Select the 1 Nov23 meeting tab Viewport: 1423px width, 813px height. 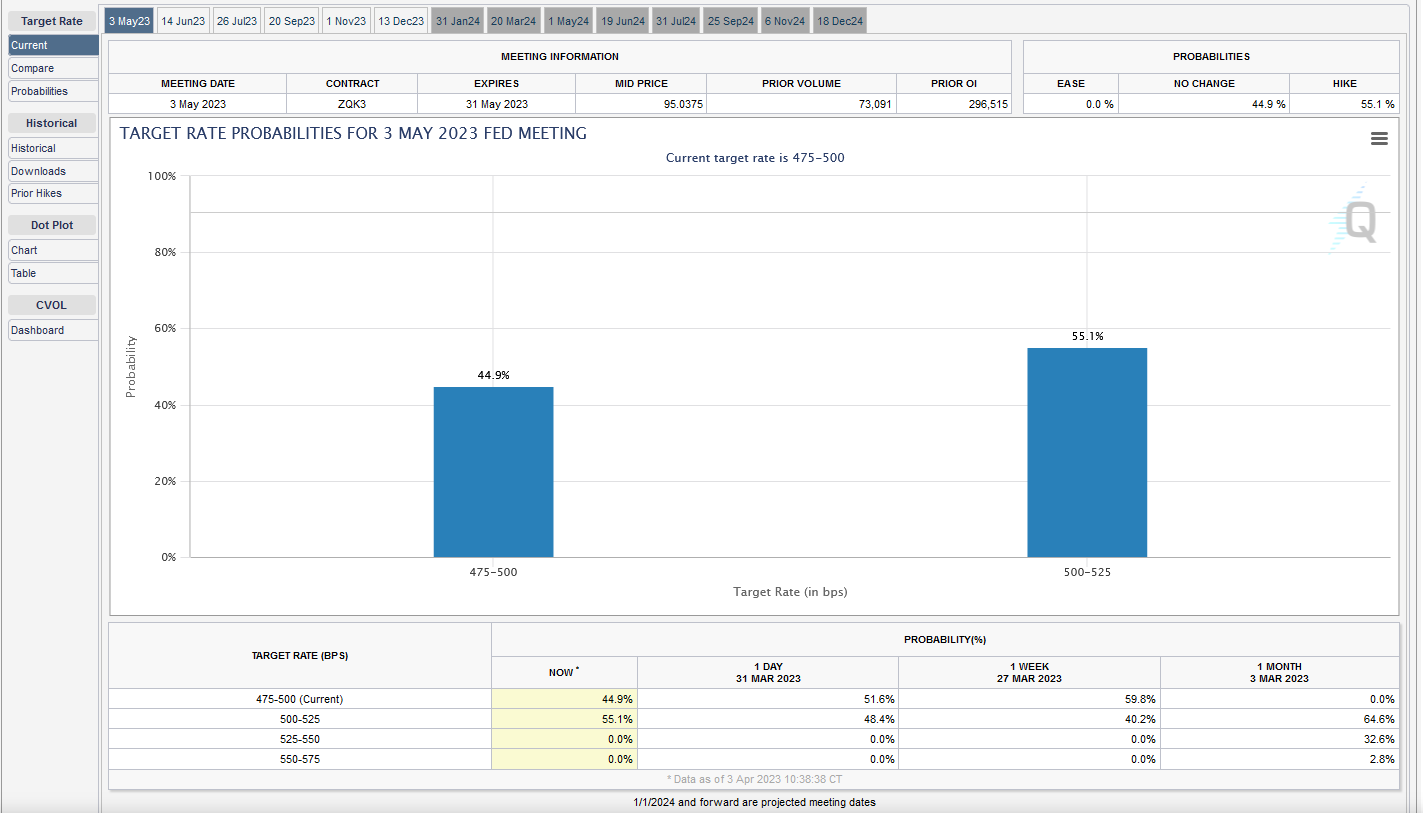coord(346,21)
